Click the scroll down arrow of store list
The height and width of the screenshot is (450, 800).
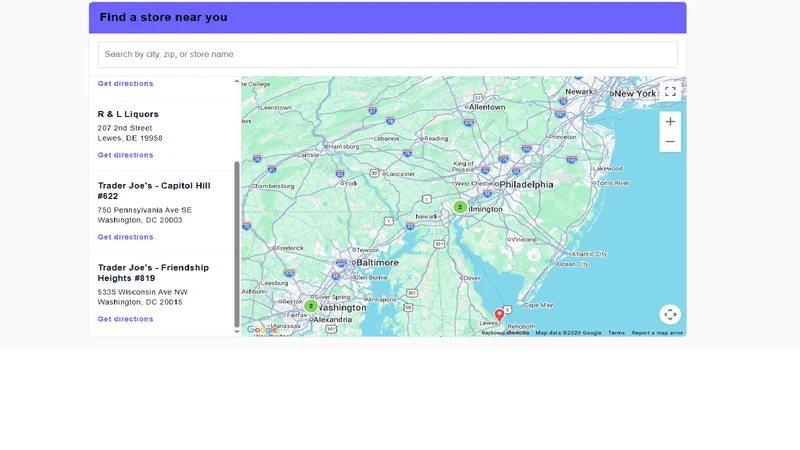pyautogui.click(x=237, y=332)
